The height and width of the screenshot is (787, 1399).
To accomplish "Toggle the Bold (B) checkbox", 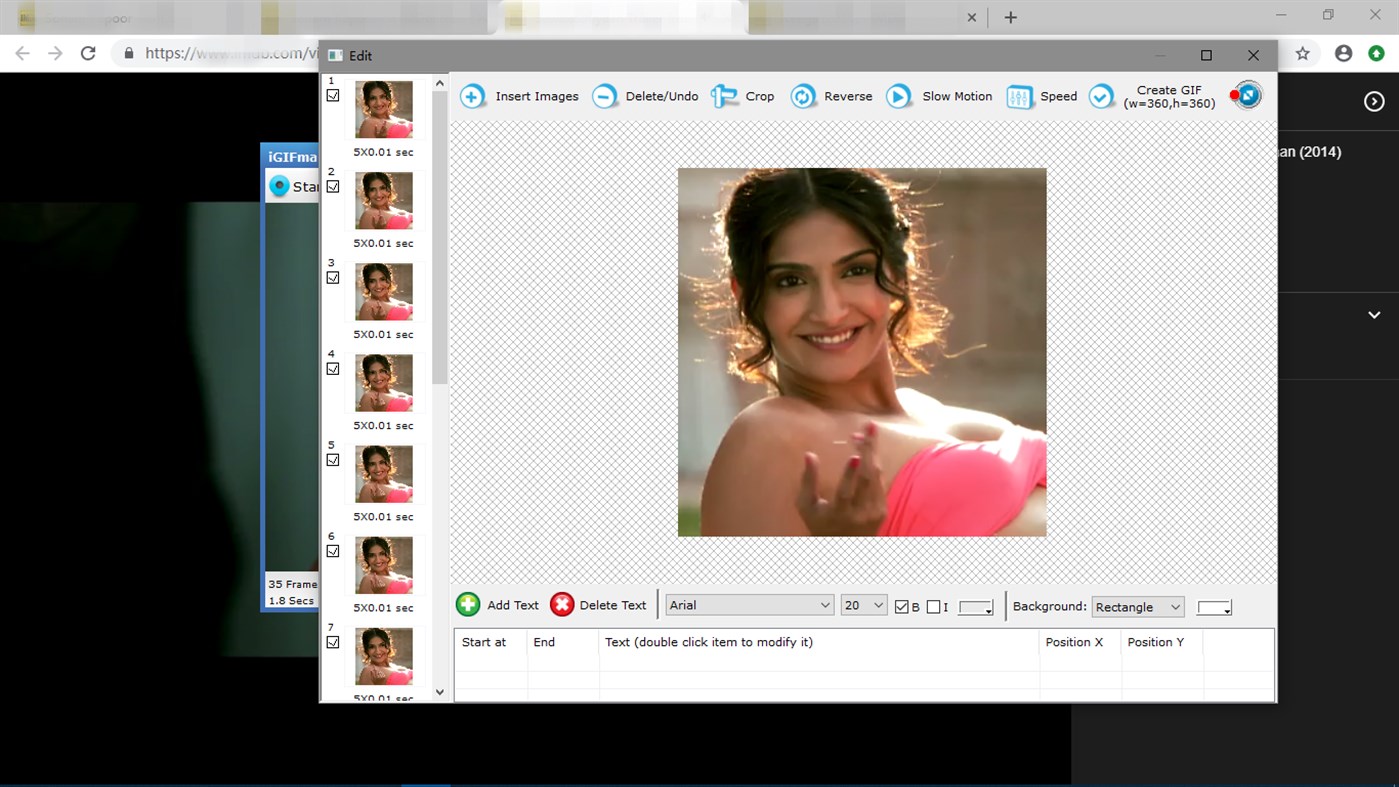I will click(x=902, y=607).
